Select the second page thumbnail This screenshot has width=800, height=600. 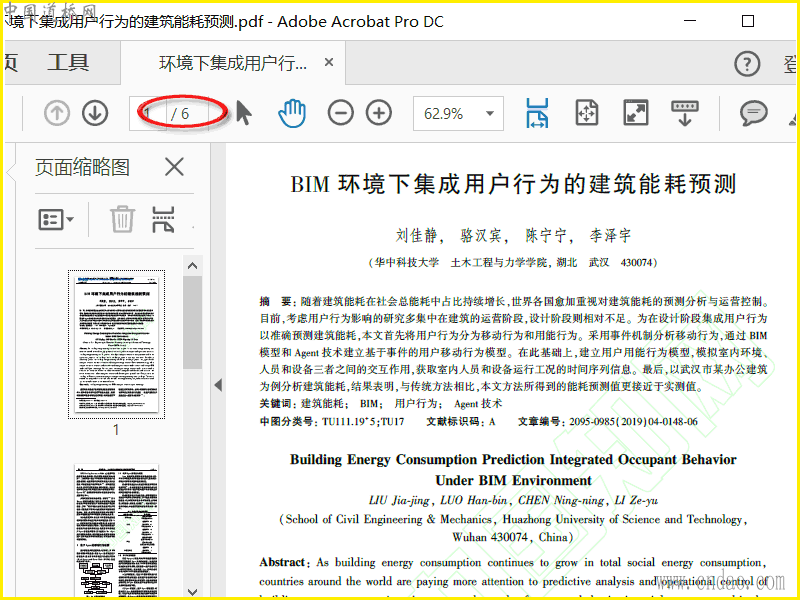pyautogui.click(x=116, y=530)
